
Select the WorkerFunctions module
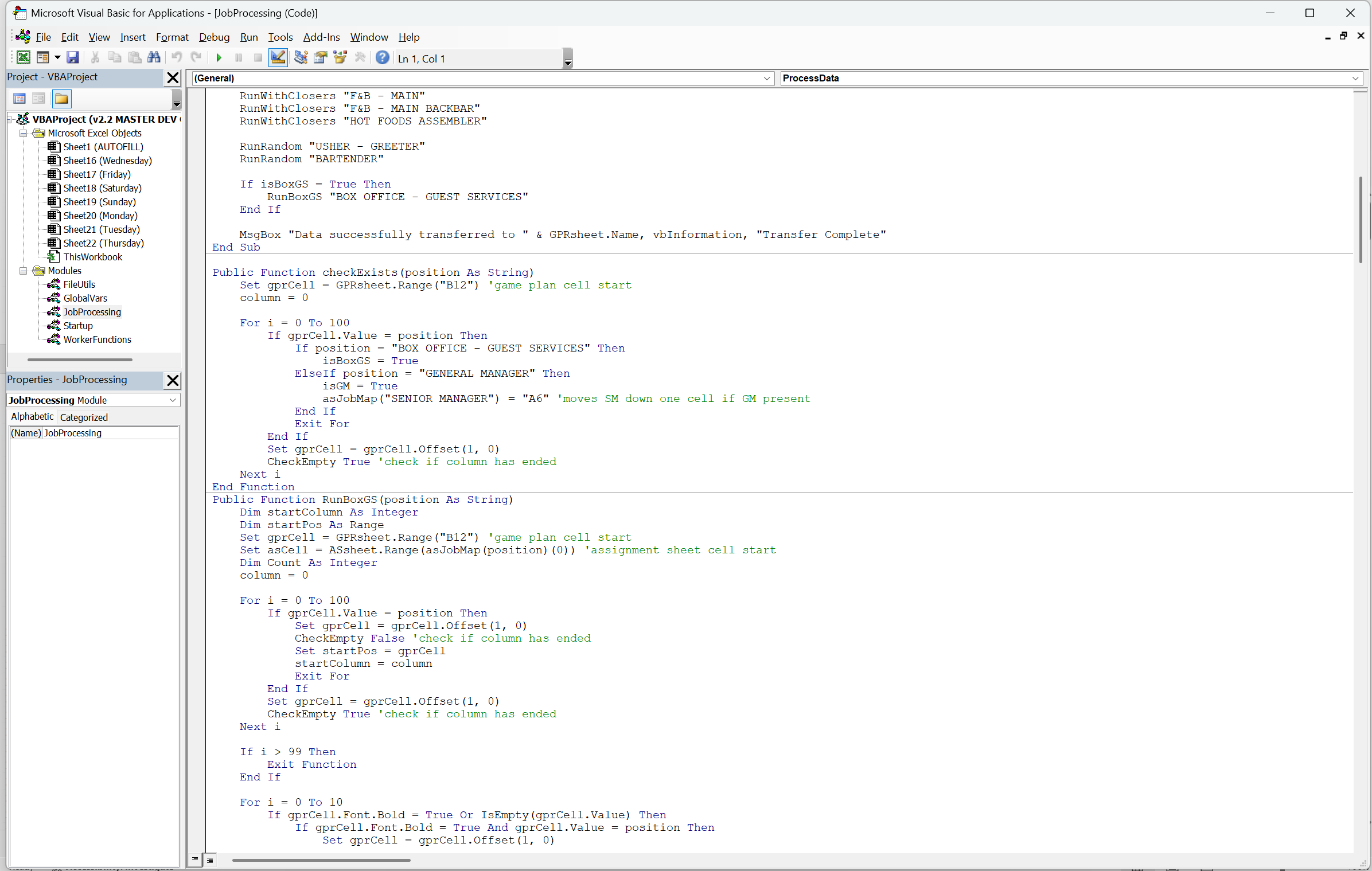tap(97, 339)
